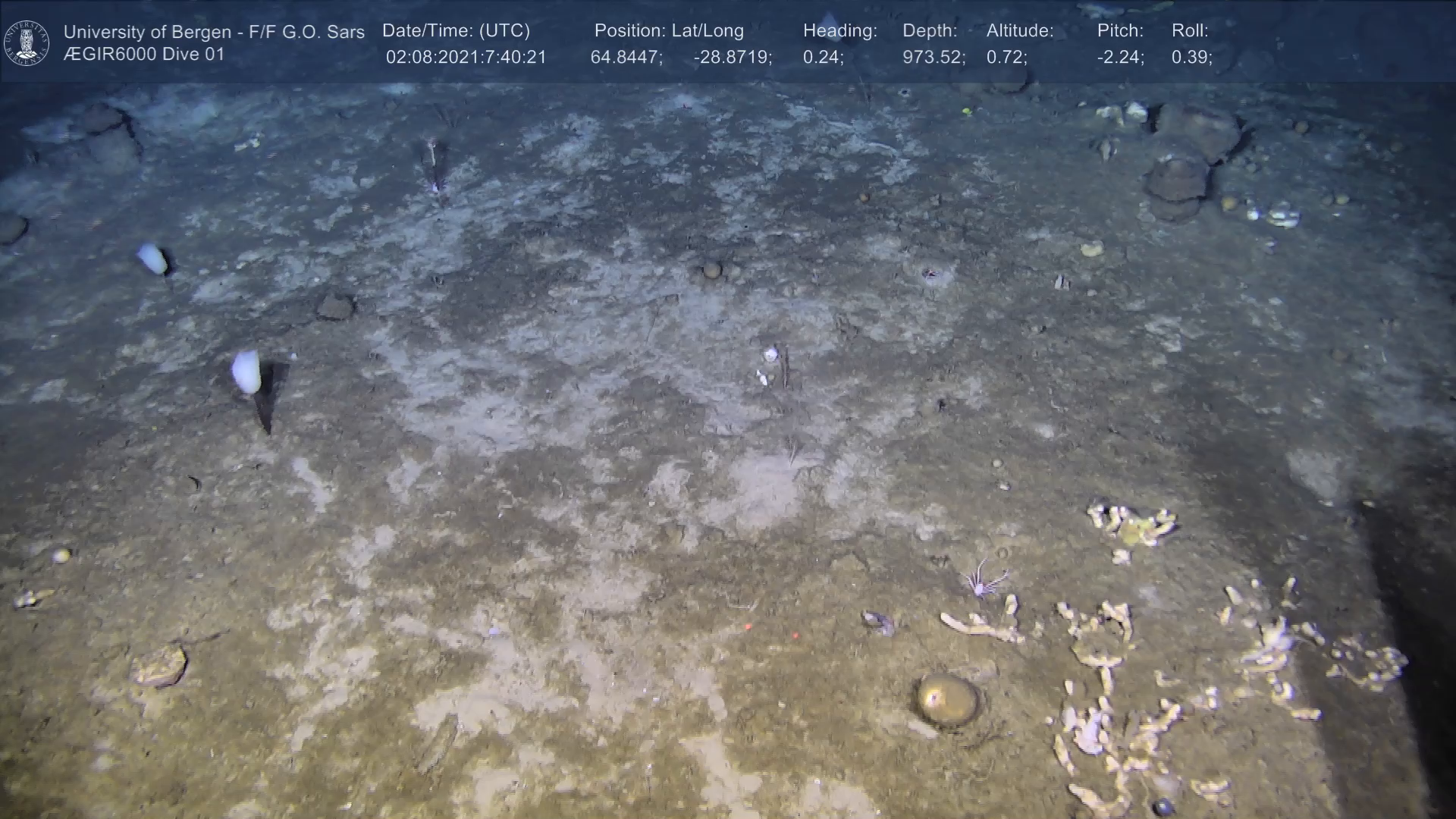Click the Heading label
This screenshot has height=819, width=1456.
[839, 30]
